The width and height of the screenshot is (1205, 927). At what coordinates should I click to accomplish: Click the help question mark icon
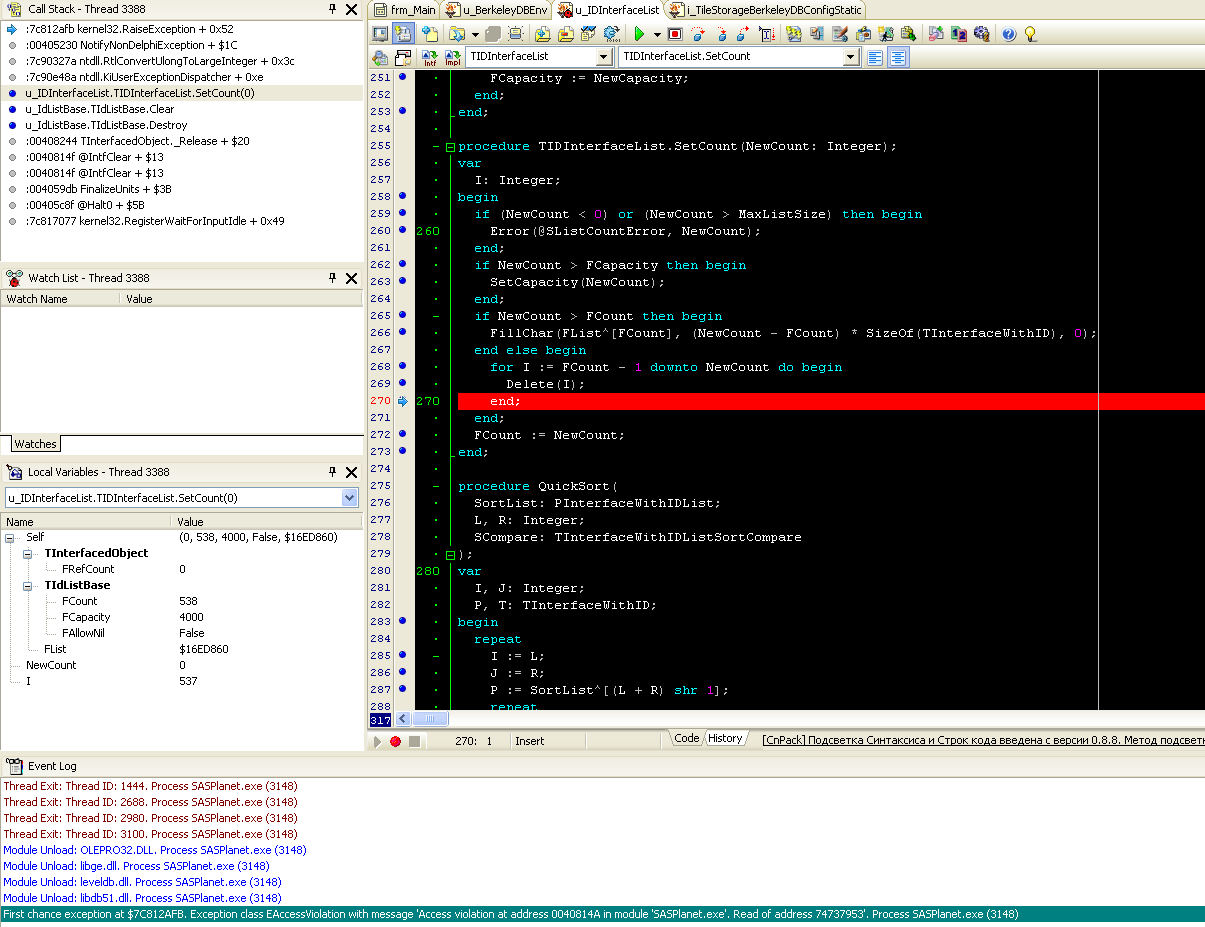point(1008,34)
